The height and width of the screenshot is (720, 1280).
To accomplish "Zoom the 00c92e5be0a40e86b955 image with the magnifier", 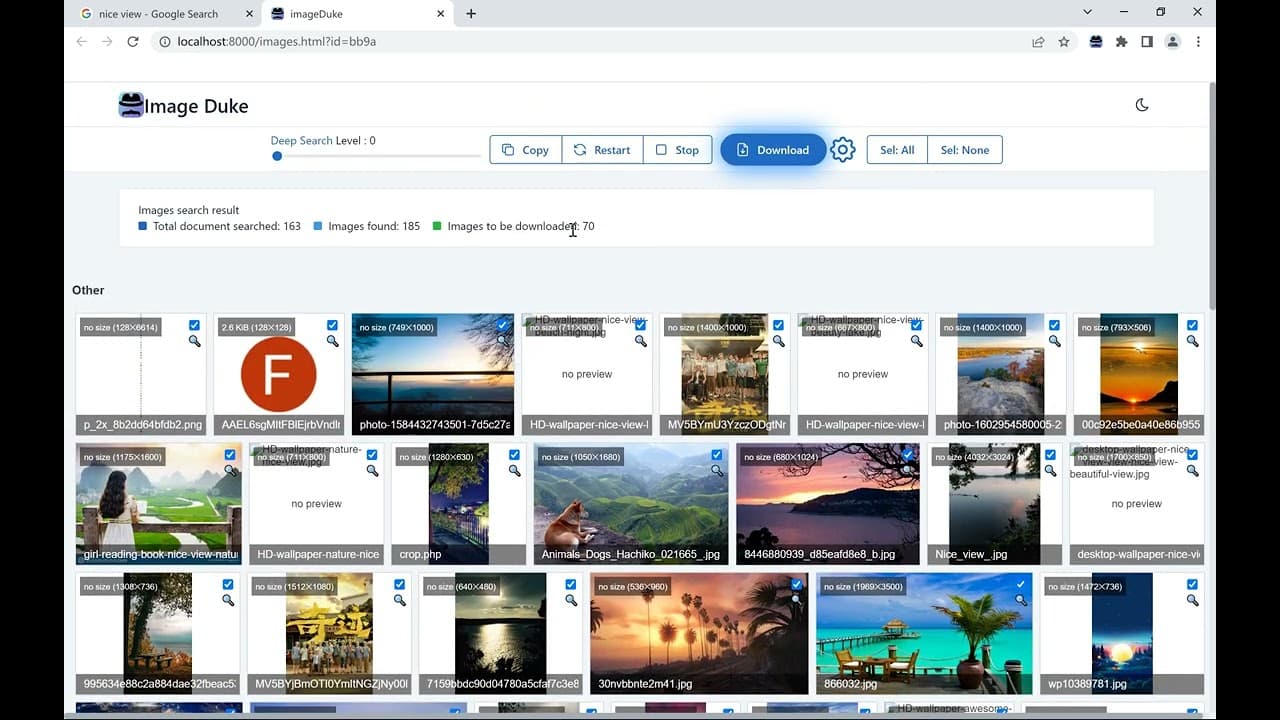I will click(1192, 341).
